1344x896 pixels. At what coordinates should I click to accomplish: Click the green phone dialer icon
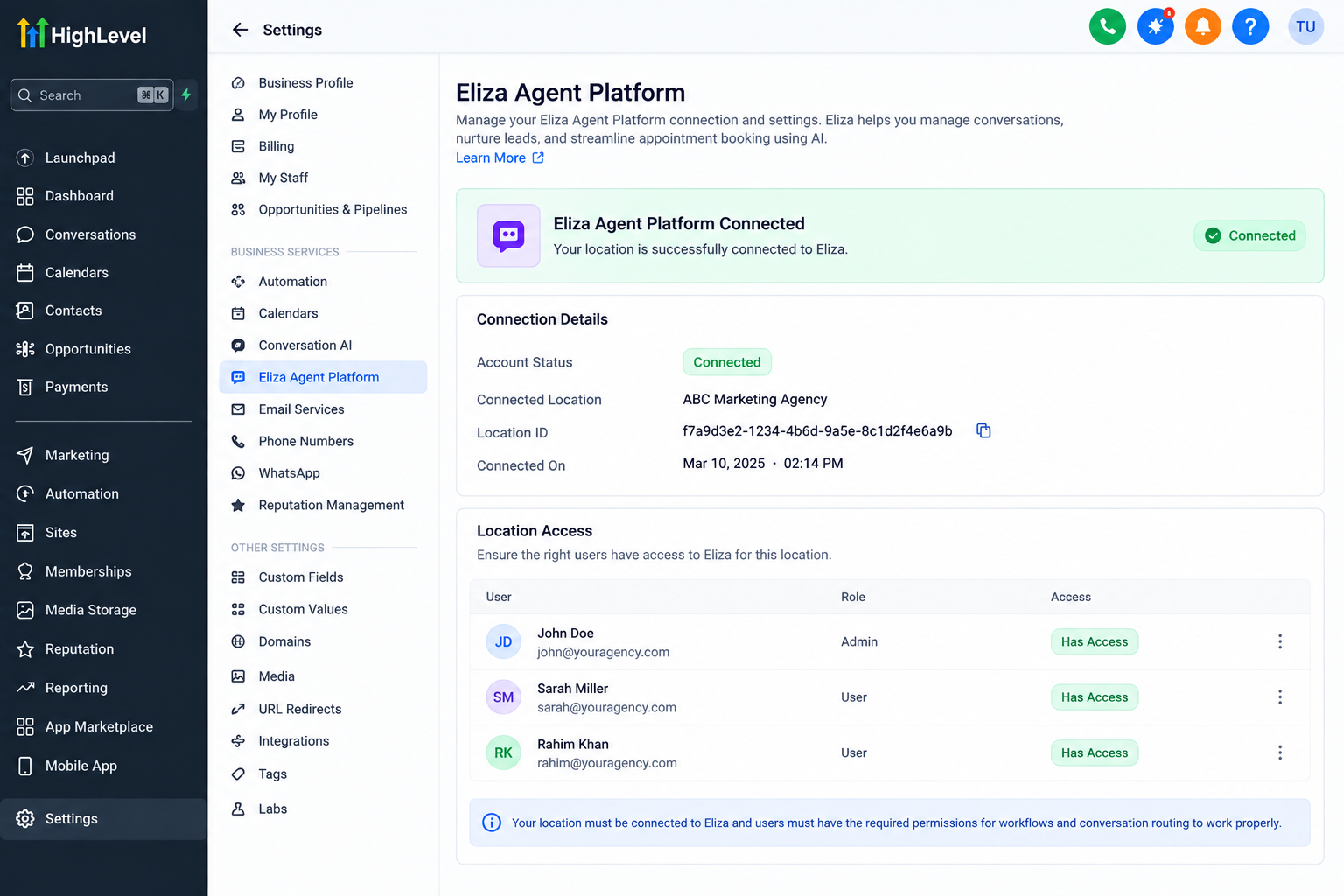tap(1108, 26)
